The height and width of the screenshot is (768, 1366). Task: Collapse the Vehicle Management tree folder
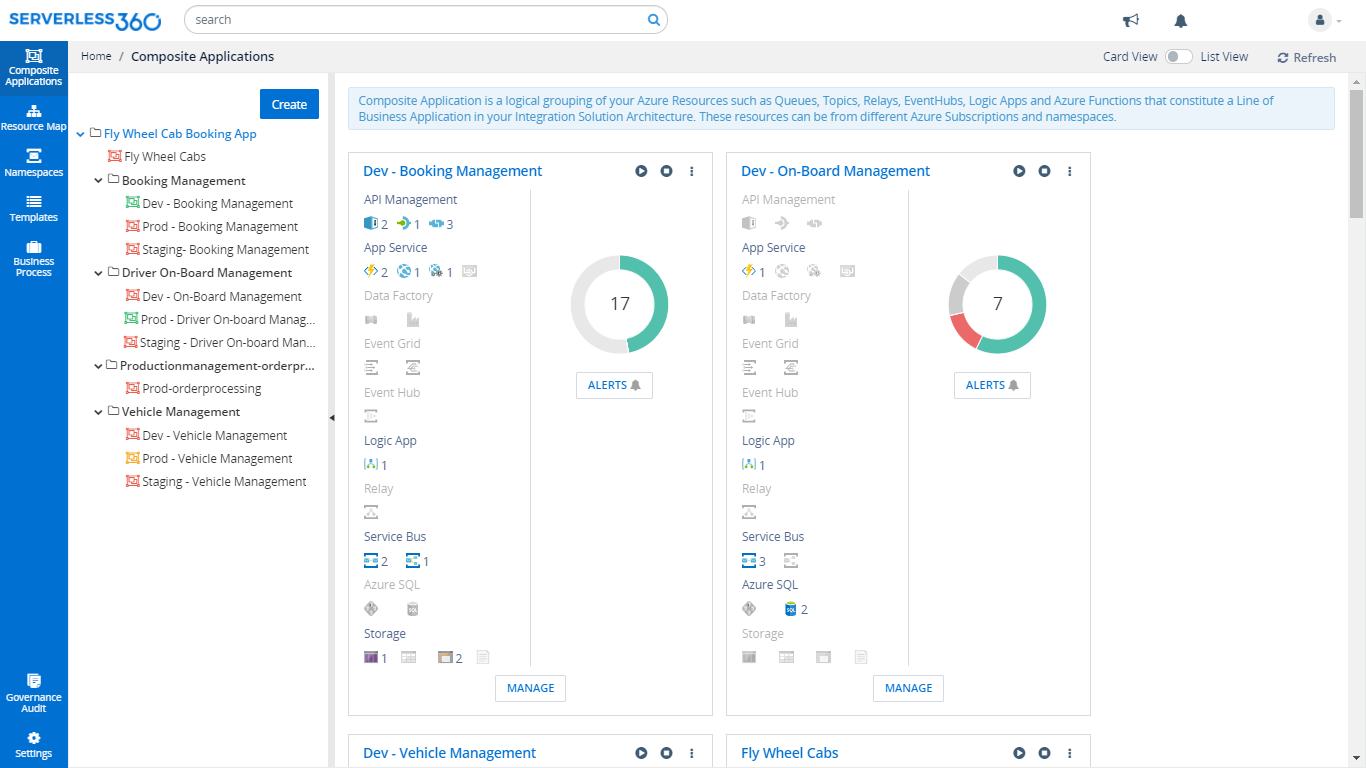pos(99,412)
